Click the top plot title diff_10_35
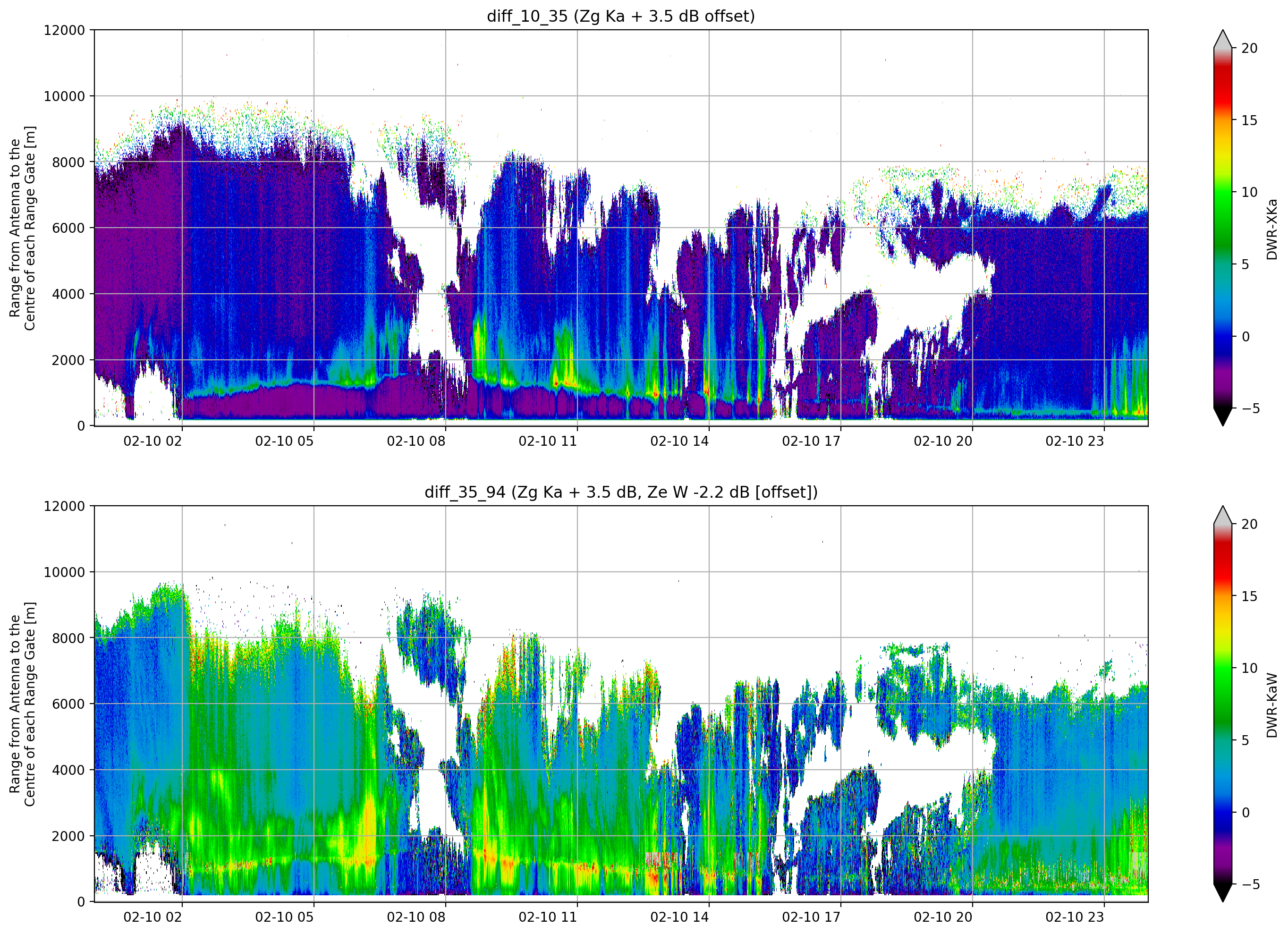The height and width of the screenshot is (934, 1288). click(x=621, y=16)
